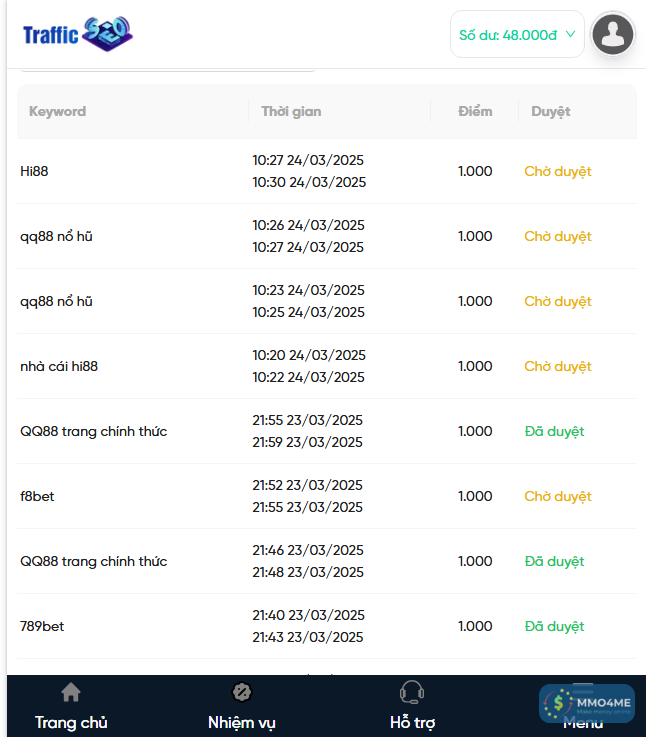Click Chờ duyệt status for f8bet
646x737 pixels.
click(x=558, y=496)
